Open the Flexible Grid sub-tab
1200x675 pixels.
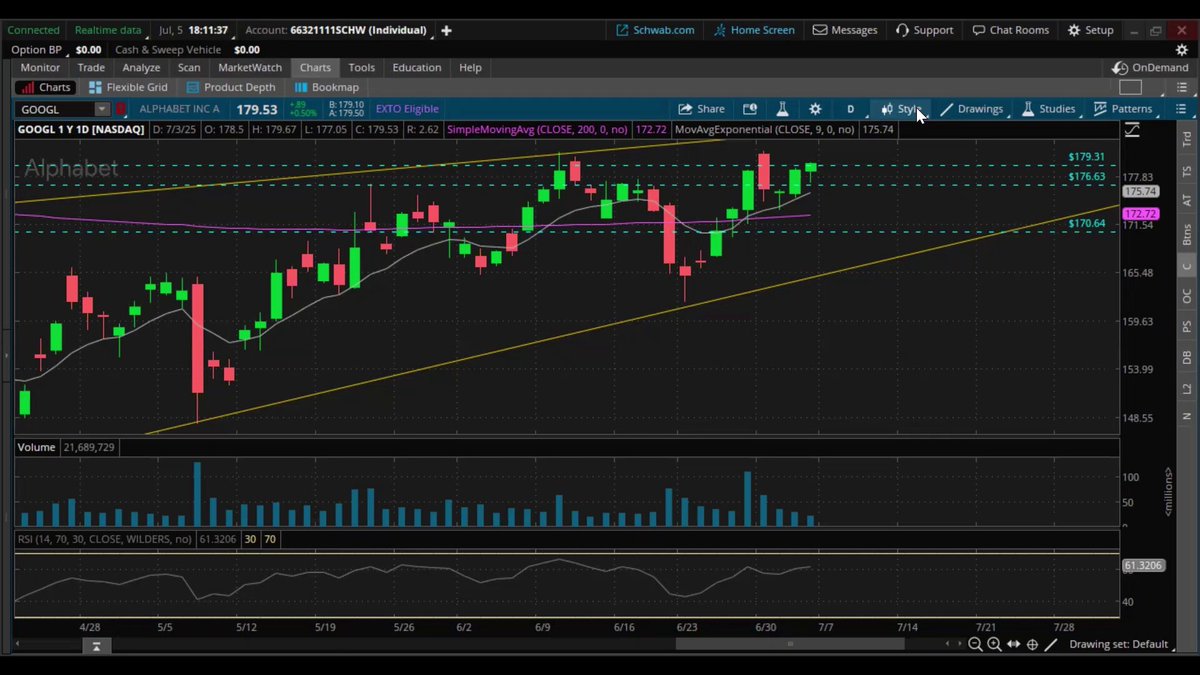pyautogui.click(x=128, y=88)
